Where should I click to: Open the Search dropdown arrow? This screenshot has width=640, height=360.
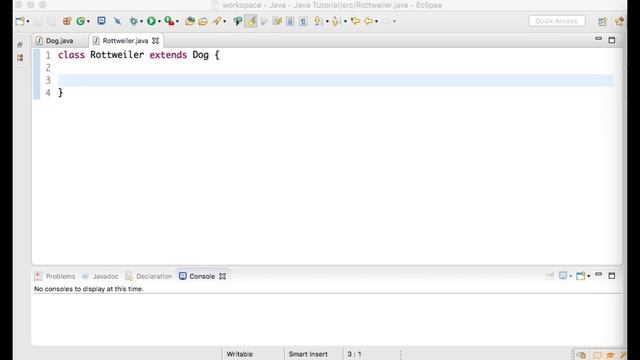click(224, 21)
